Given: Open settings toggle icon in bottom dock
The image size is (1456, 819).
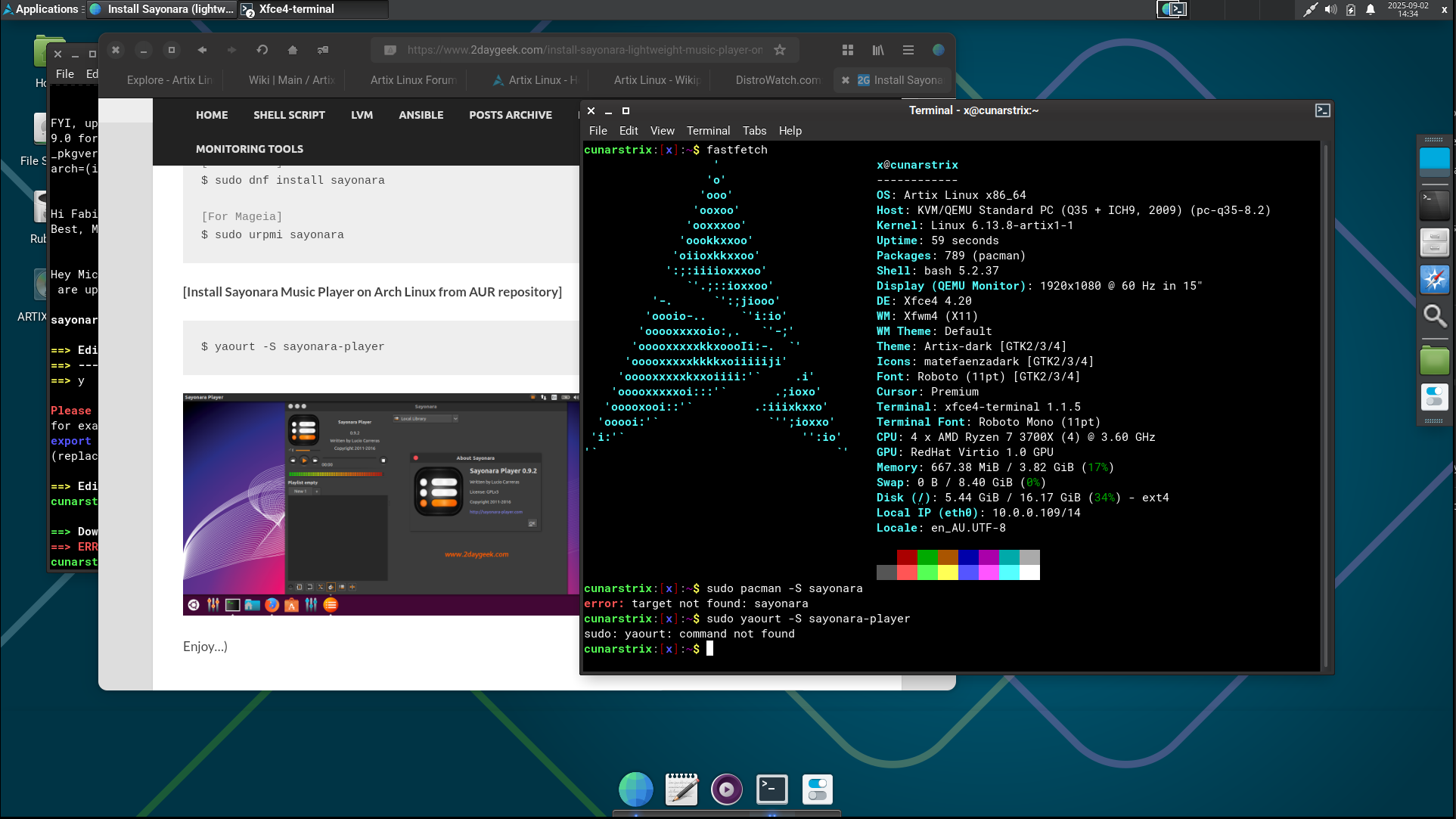Looking at the screenshot, I should (817, 790).
